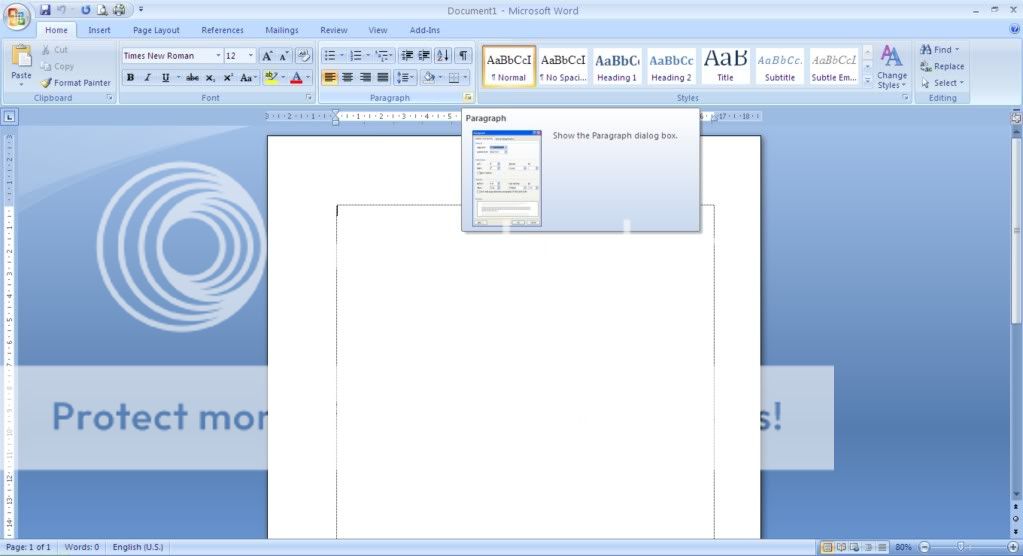Click the Replace button
This screenshot has width=1023, height=556.
pos(942,66)
